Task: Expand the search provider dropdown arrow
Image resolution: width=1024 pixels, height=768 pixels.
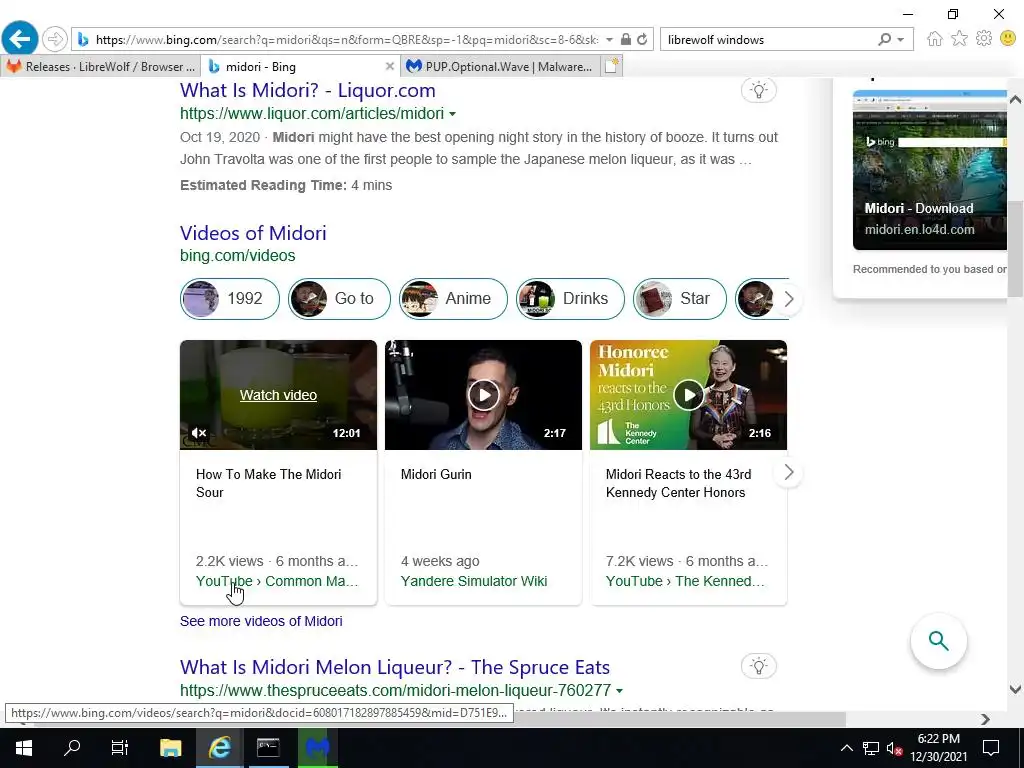Action: coord(901,39)
